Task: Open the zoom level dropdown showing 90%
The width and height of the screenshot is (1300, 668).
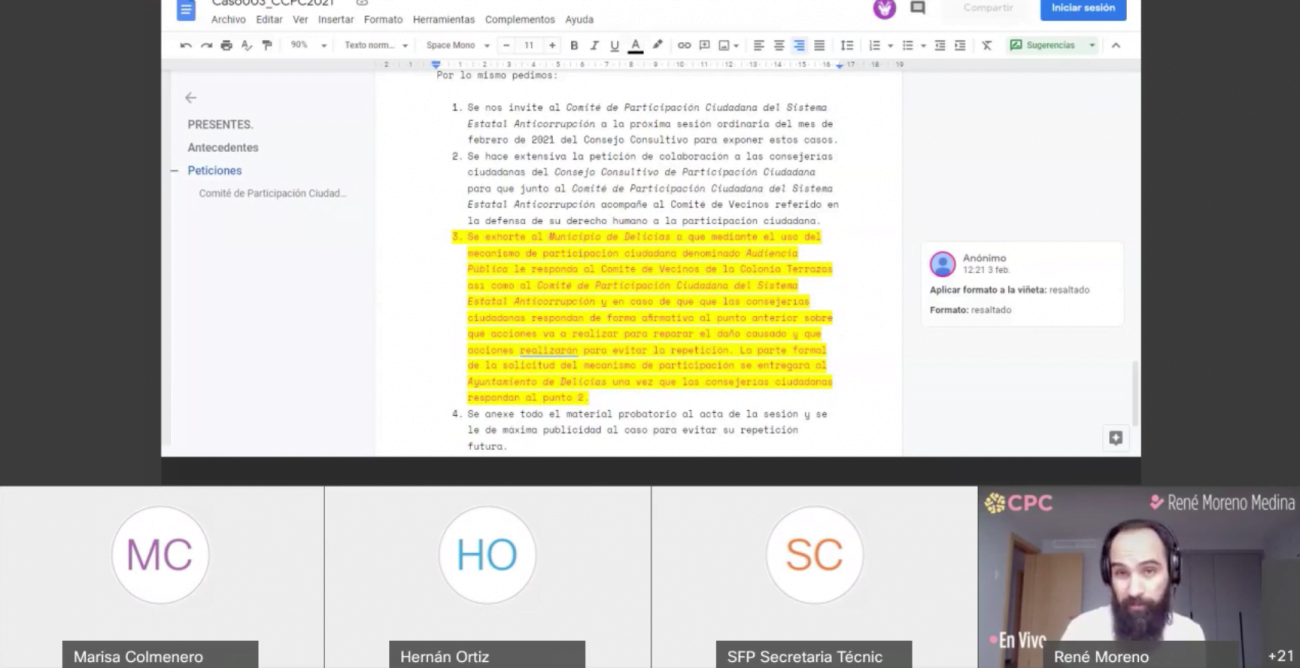Action: click(x=309, y=45)
